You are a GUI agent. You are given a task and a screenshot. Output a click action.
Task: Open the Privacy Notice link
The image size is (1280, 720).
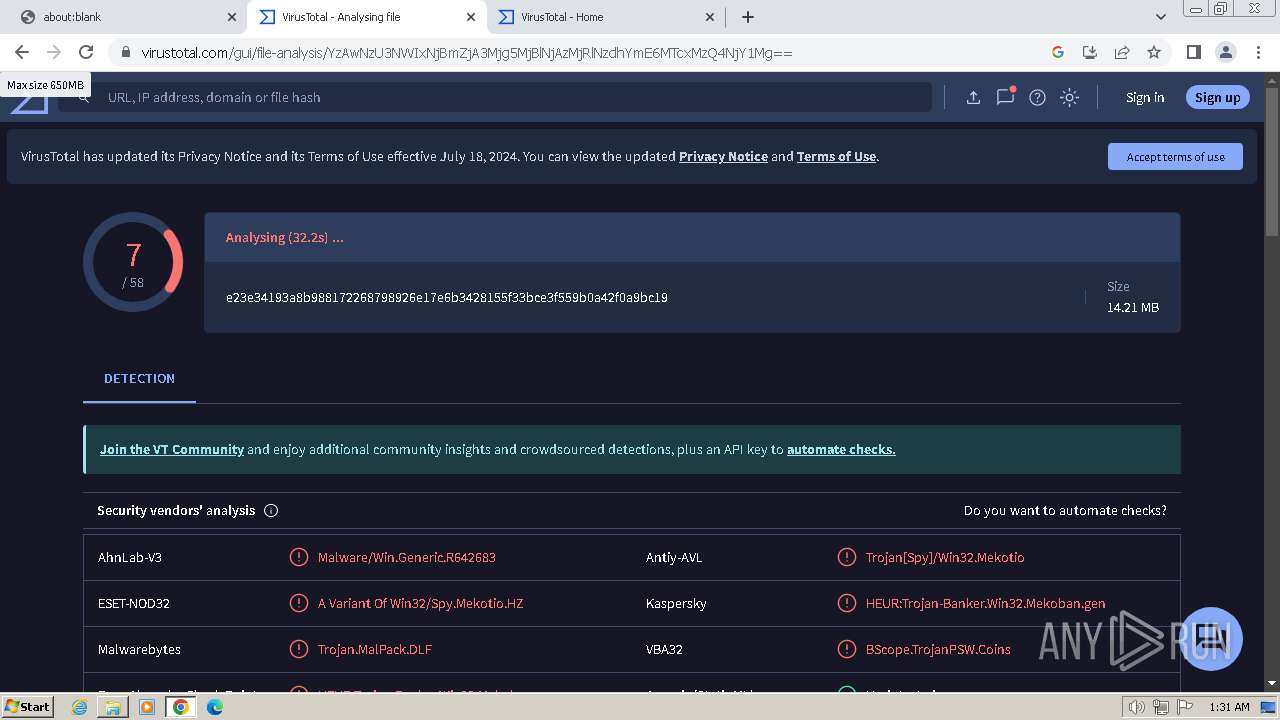[x=723, y=156]
